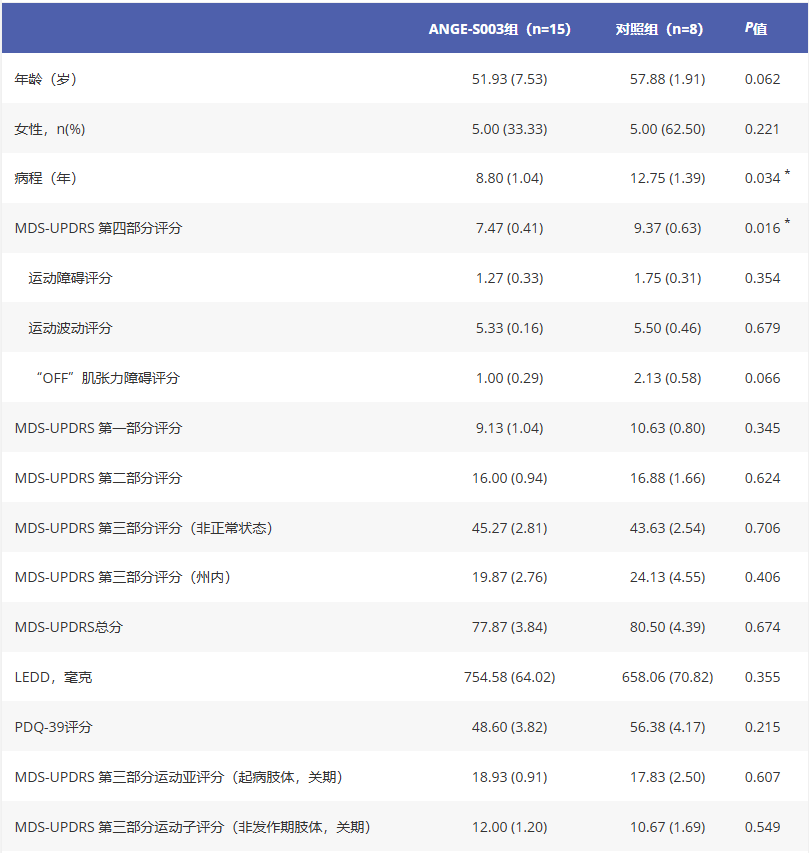Select value 43.63 (2.54)

668,528
